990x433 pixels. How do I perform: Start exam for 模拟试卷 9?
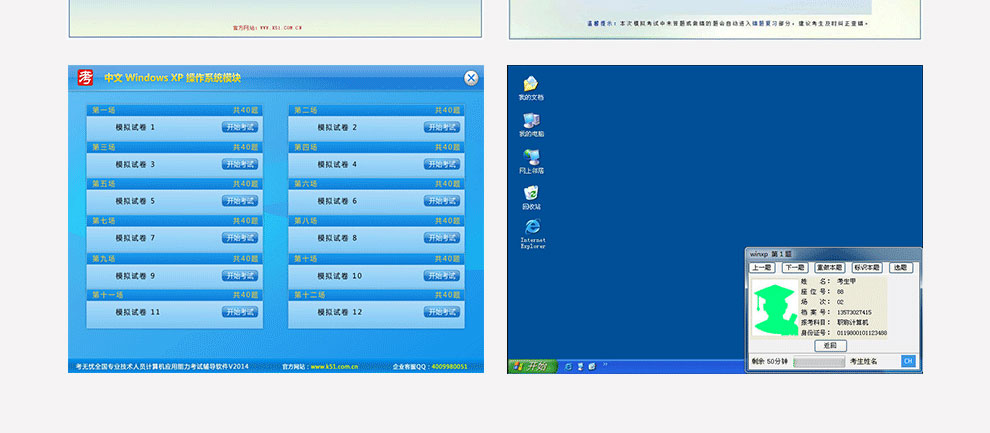(240, 276)
